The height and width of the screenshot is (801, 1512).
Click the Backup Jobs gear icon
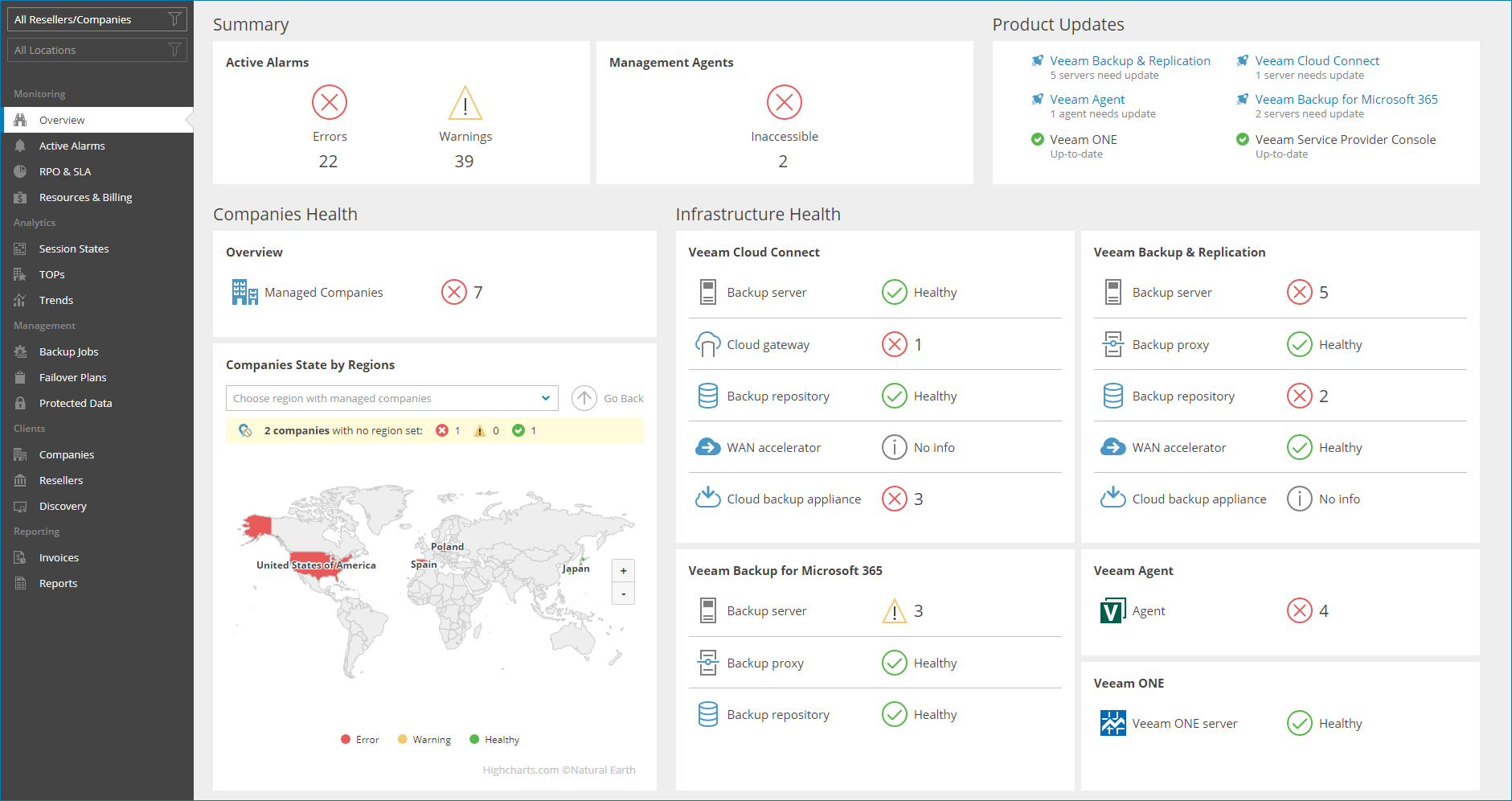click(x=20, y=351)
